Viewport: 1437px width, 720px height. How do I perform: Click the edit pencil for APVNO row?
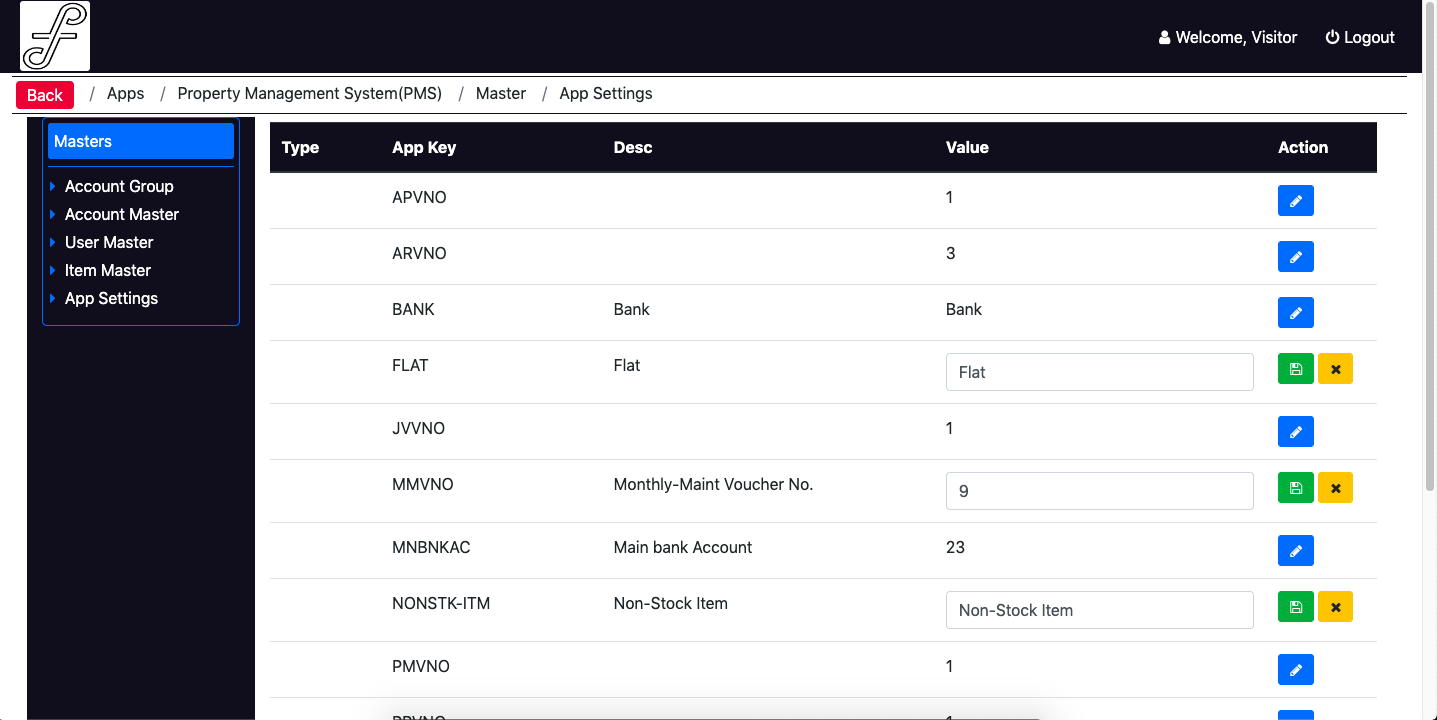tap(1295, 201)
